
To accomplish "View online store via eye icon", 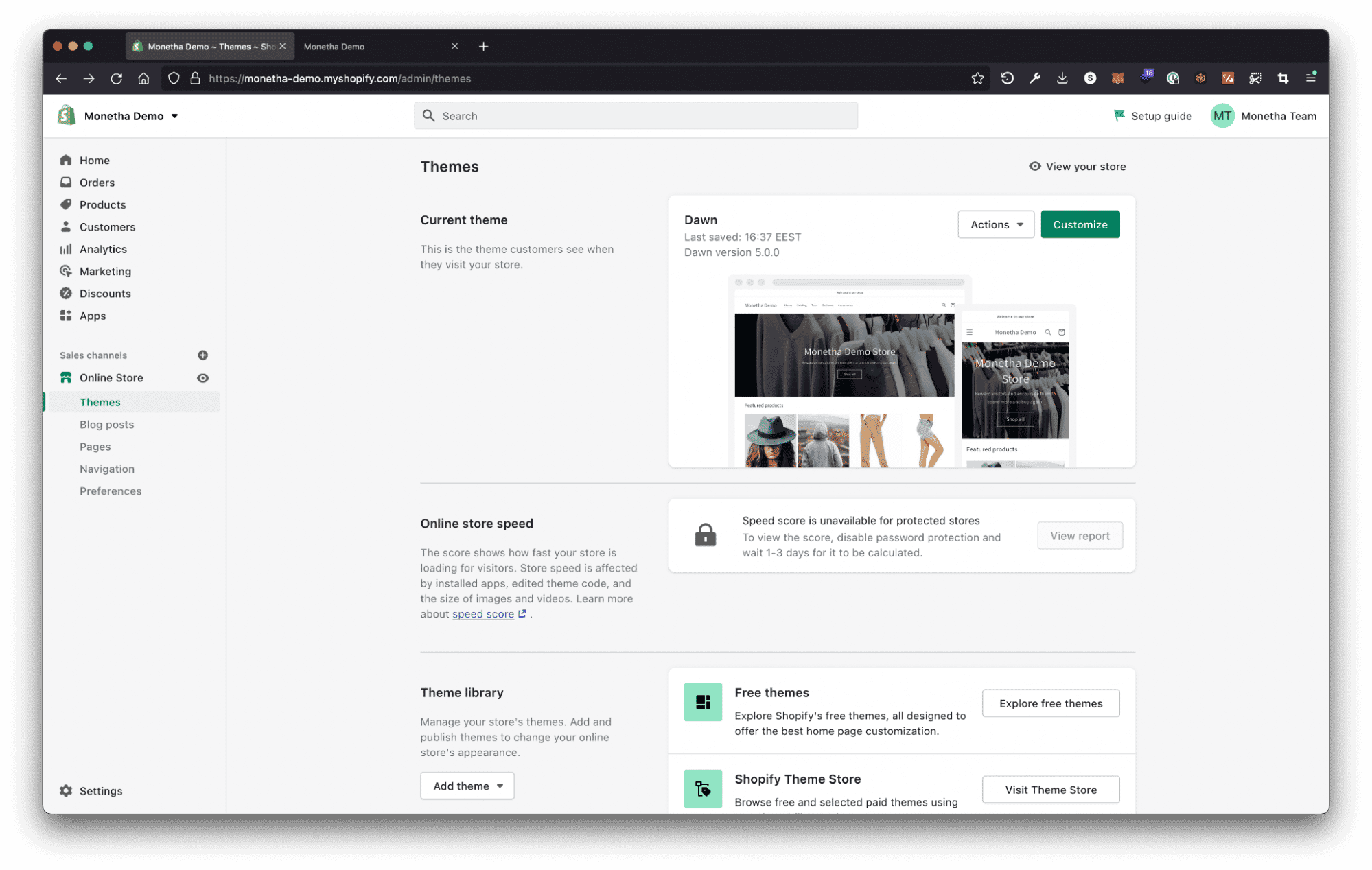I will tap(202, 378).
